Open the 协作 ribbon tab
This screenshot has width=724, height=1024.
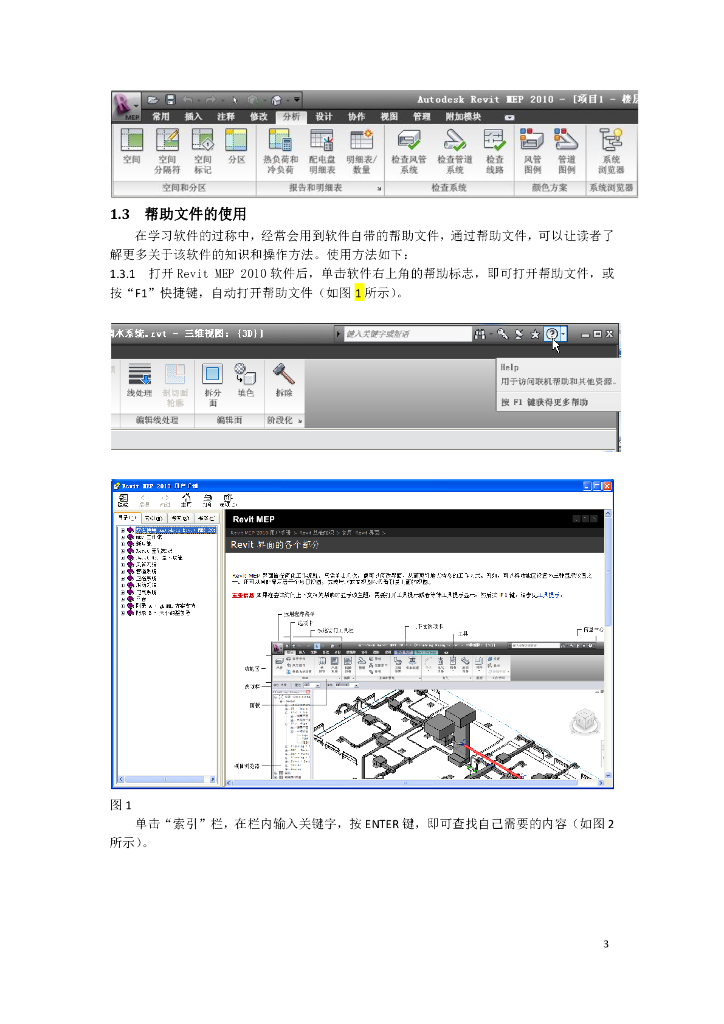(356, 116)
